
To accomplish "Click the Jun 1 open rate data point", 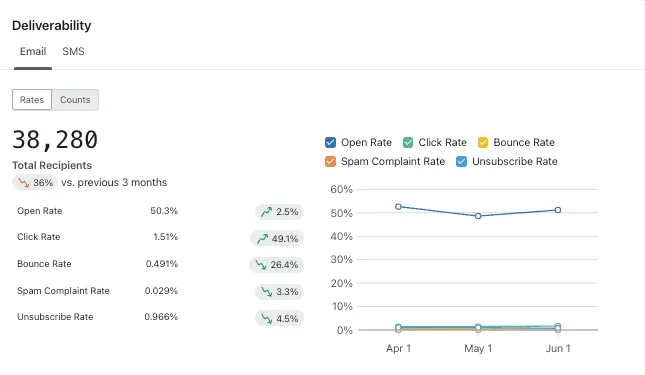I will pyautogui.click(x=558, y=210).
